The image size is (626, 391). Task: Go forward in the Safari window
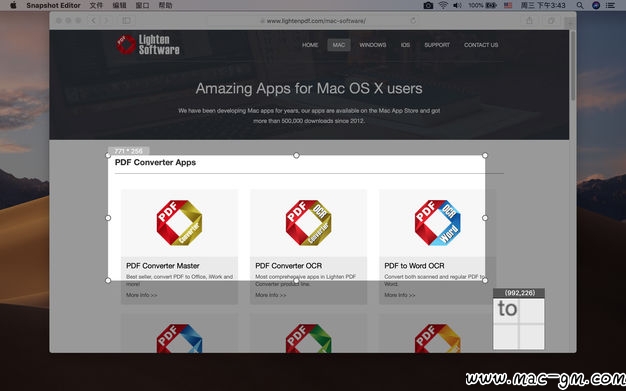[x=106, y=20]
